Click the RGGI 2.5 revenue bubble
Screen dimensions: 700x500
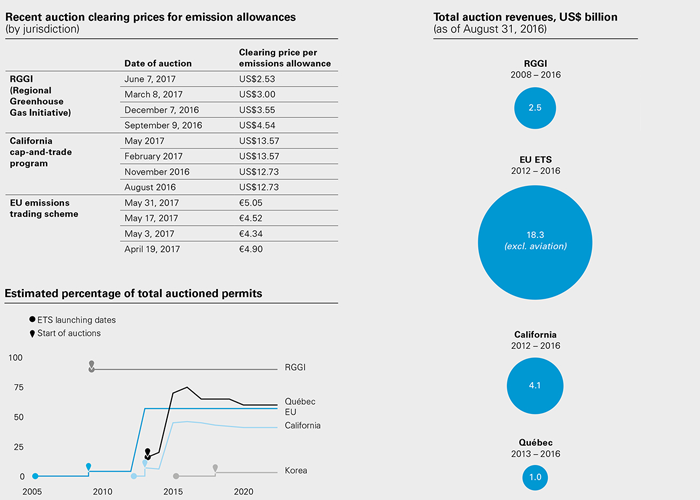535,107
